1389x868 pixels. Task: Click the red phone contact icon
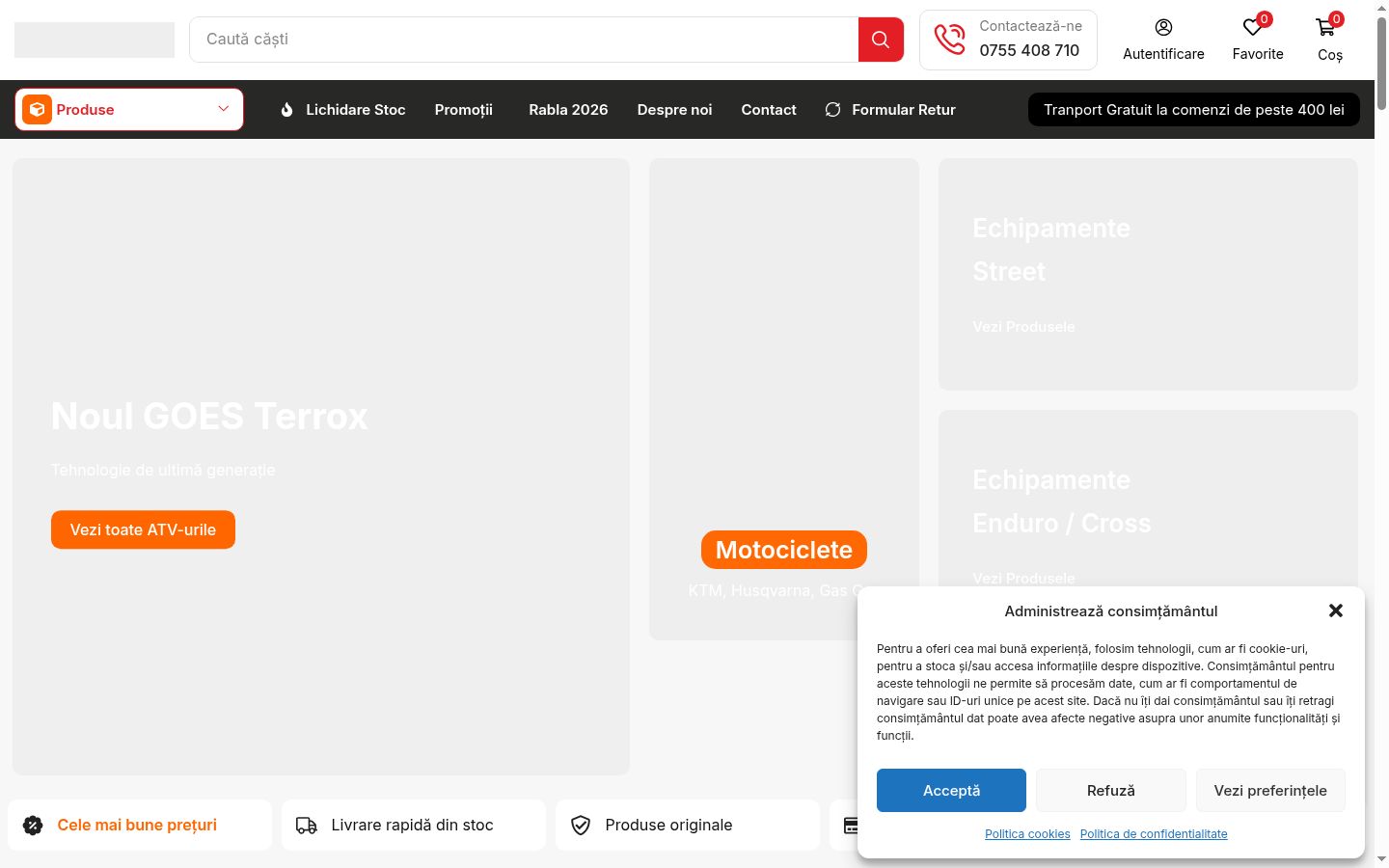point(950,40)
